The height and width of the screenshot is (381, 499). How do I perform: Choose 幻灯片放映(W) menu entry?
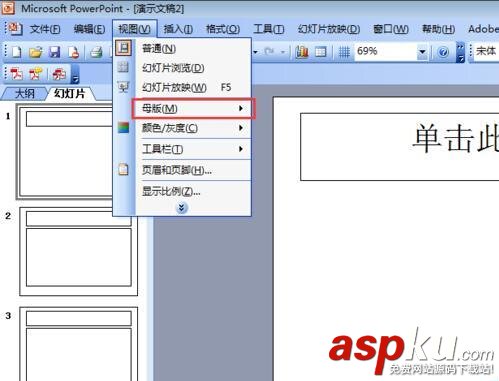tap(193, 88)
